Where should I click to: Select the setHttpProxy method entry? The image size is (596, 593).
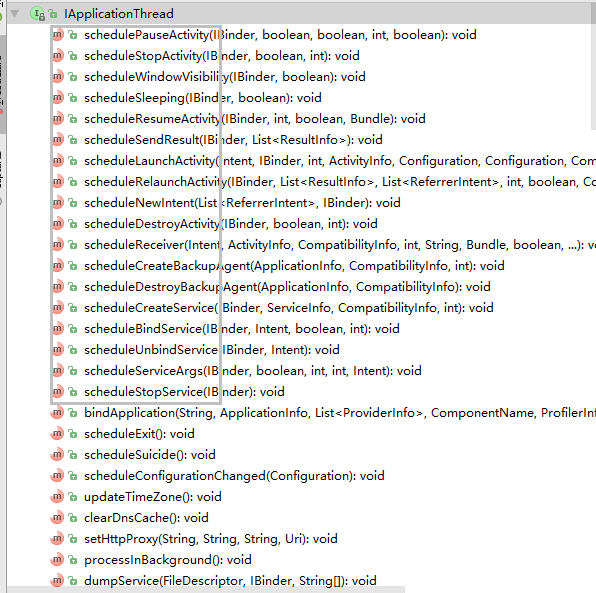click(x=211, y=539)
